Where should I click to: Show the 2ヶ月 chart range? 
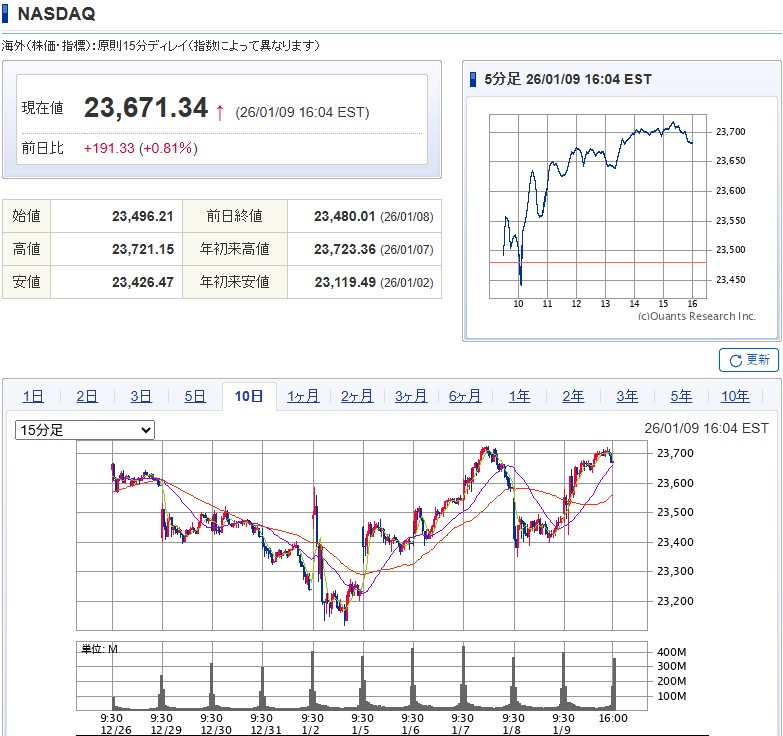point(357,396)
